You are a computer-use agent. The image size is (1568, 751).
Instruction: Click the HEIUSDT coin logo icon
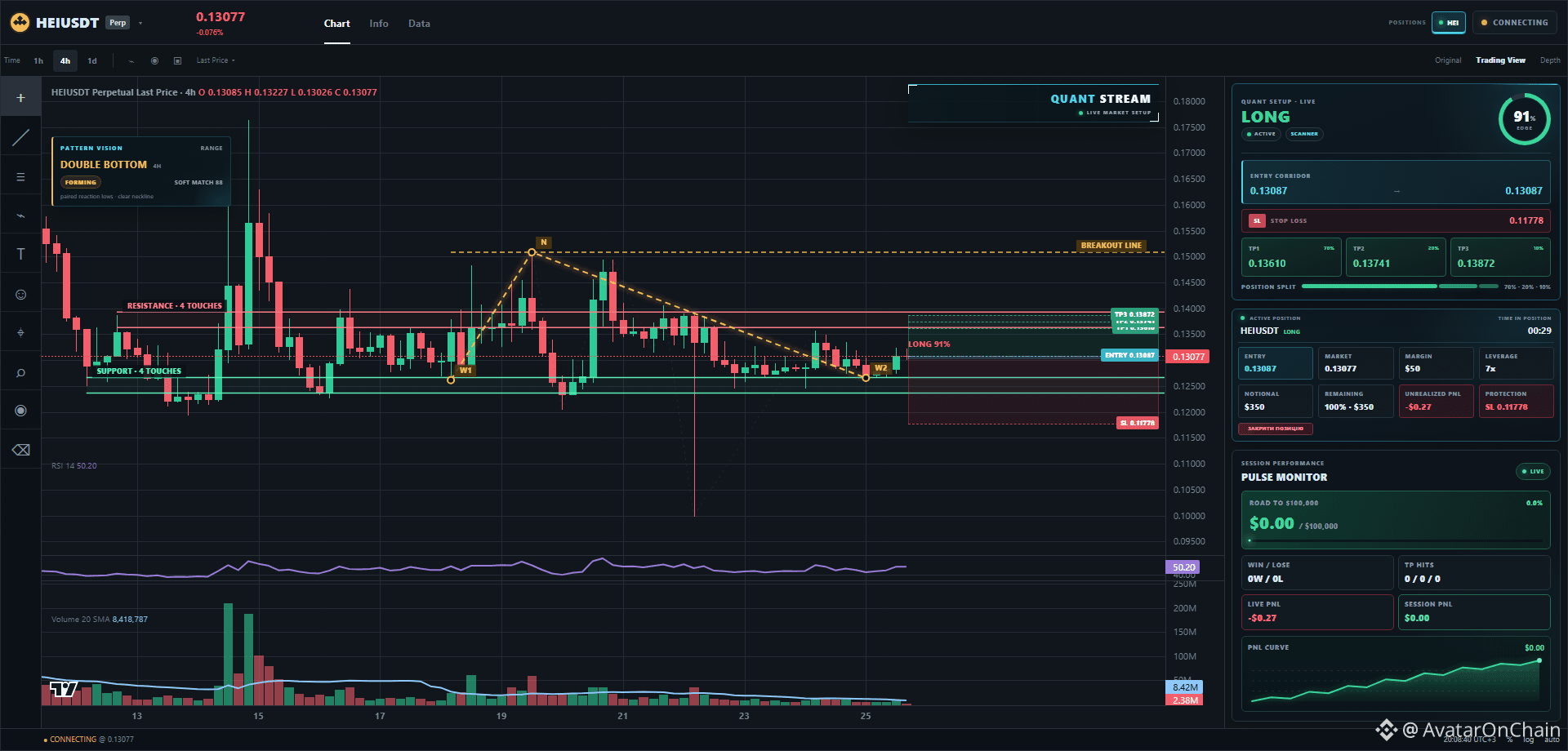click(x=20, y=23)
